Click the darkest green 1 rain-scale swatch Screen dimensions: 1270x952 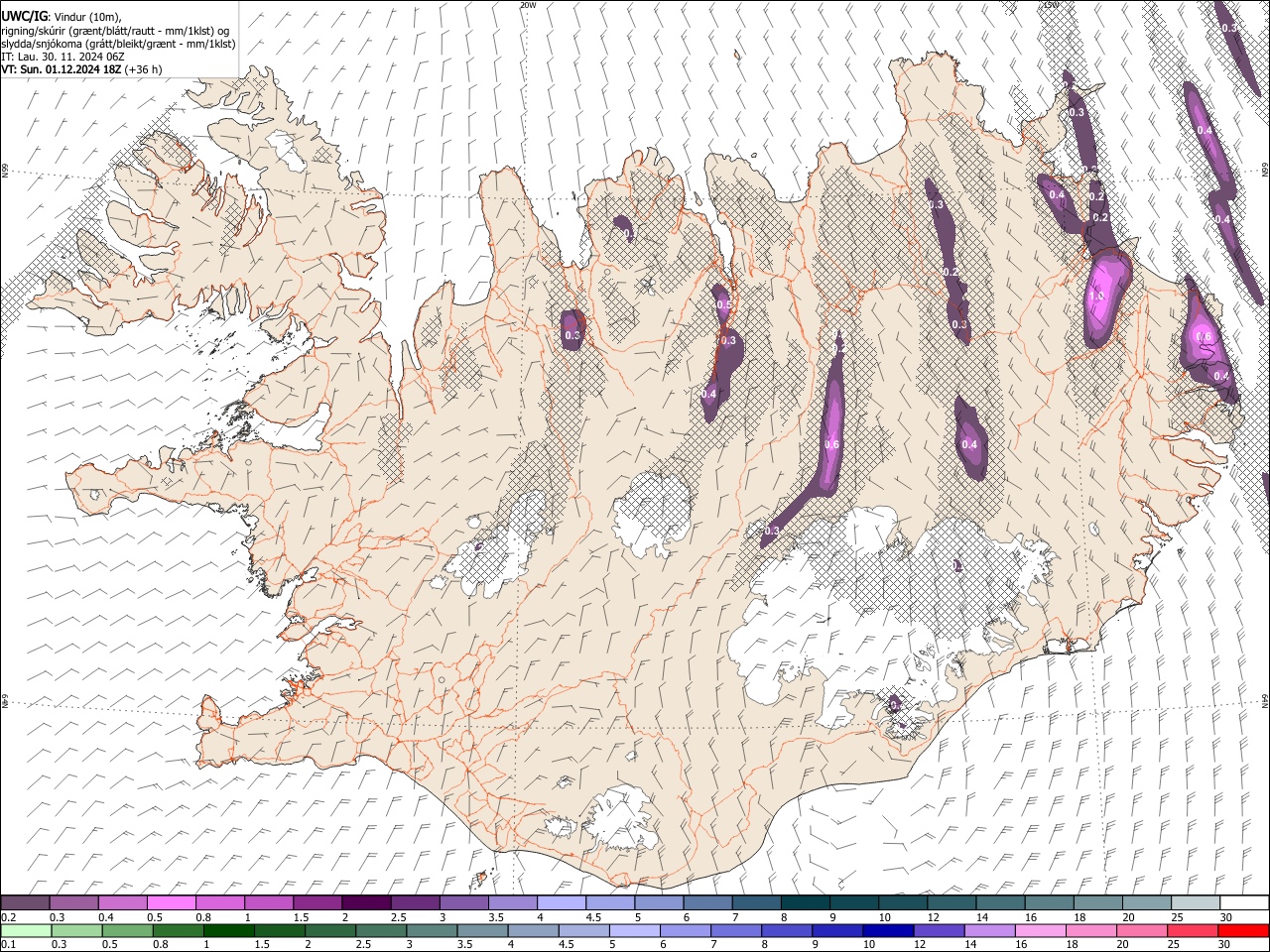point(228,930)
